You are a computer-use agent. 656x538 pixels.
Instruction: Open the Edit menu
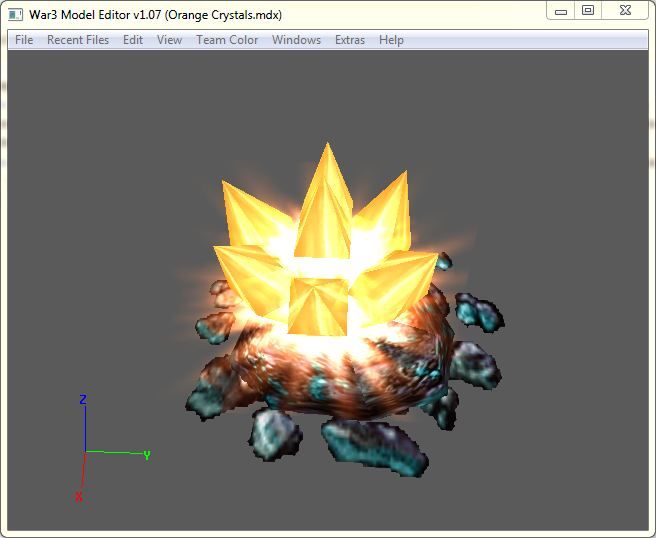point(133,40)
